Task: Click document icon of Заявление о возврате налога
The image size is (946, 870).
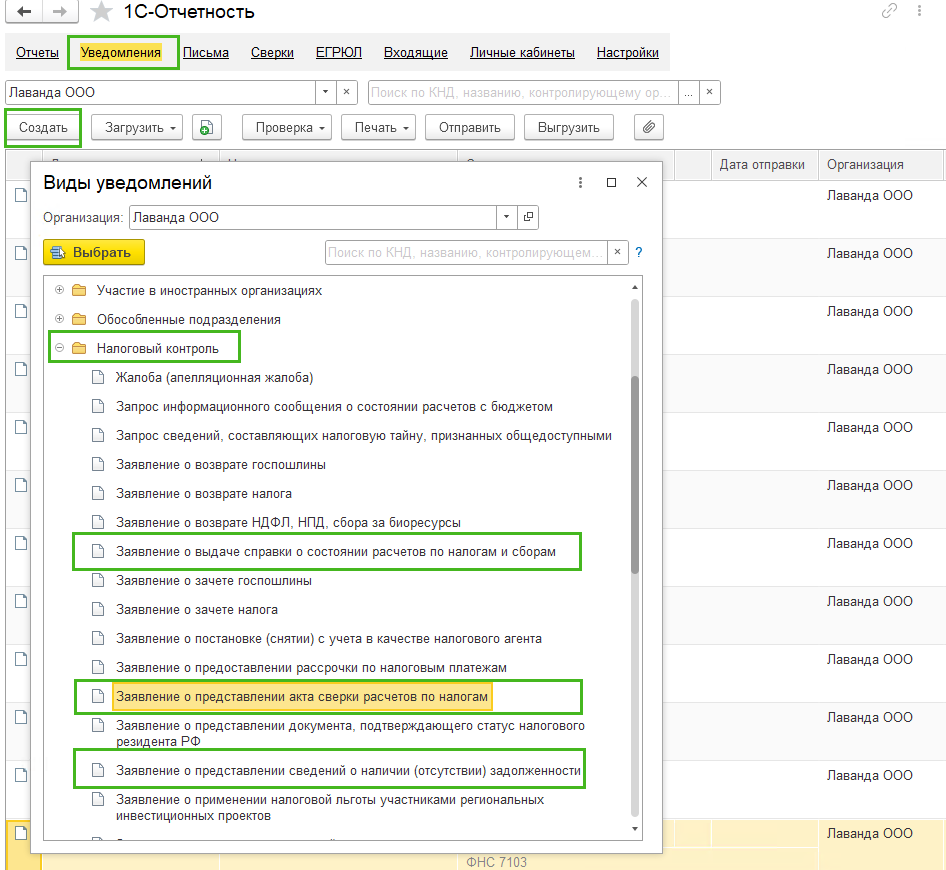Action: point(98,494)
